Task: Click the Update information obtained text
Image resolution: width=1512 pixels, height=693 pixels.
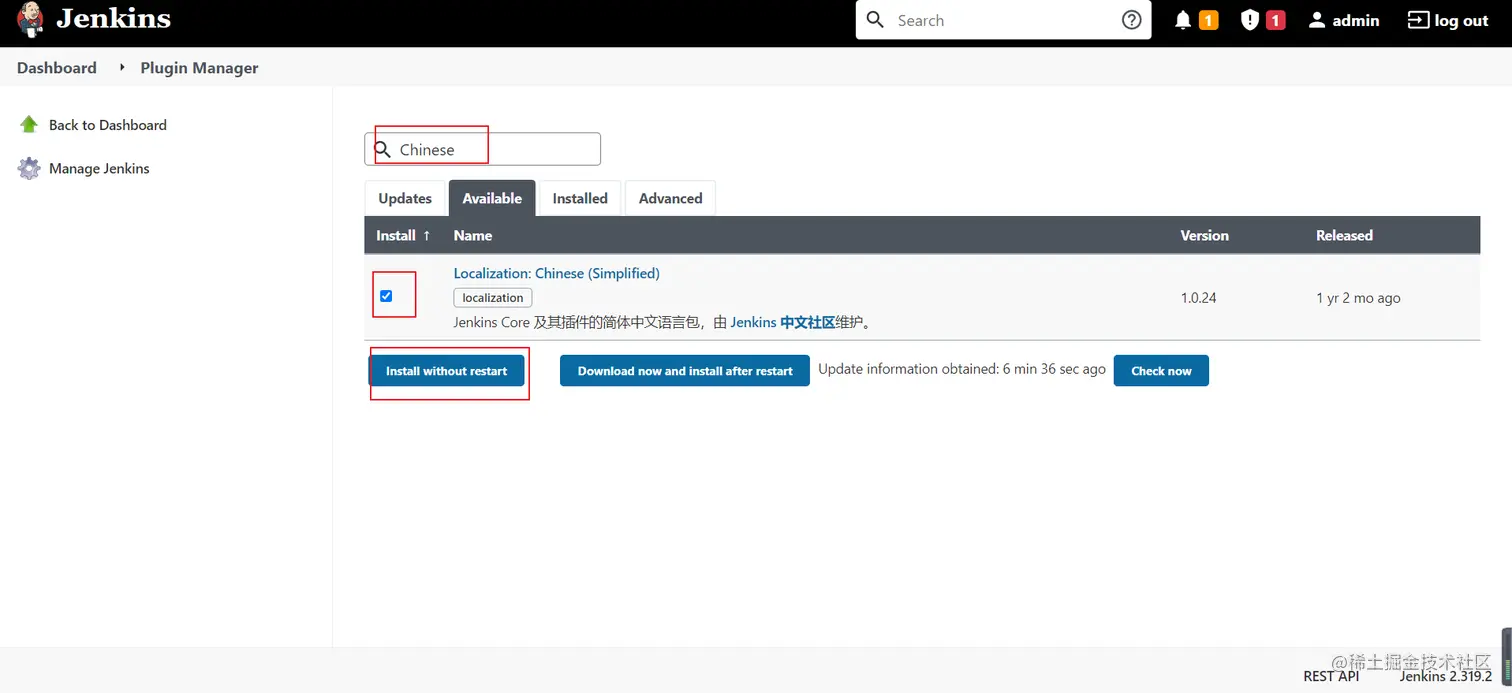Action: (x=962, y=369)
